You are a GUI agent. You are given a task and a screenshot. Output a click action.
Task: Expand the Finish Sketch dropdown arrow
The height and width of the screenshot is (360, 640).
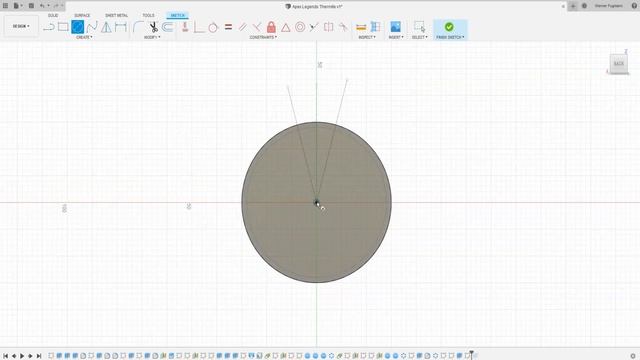(463, 37)
